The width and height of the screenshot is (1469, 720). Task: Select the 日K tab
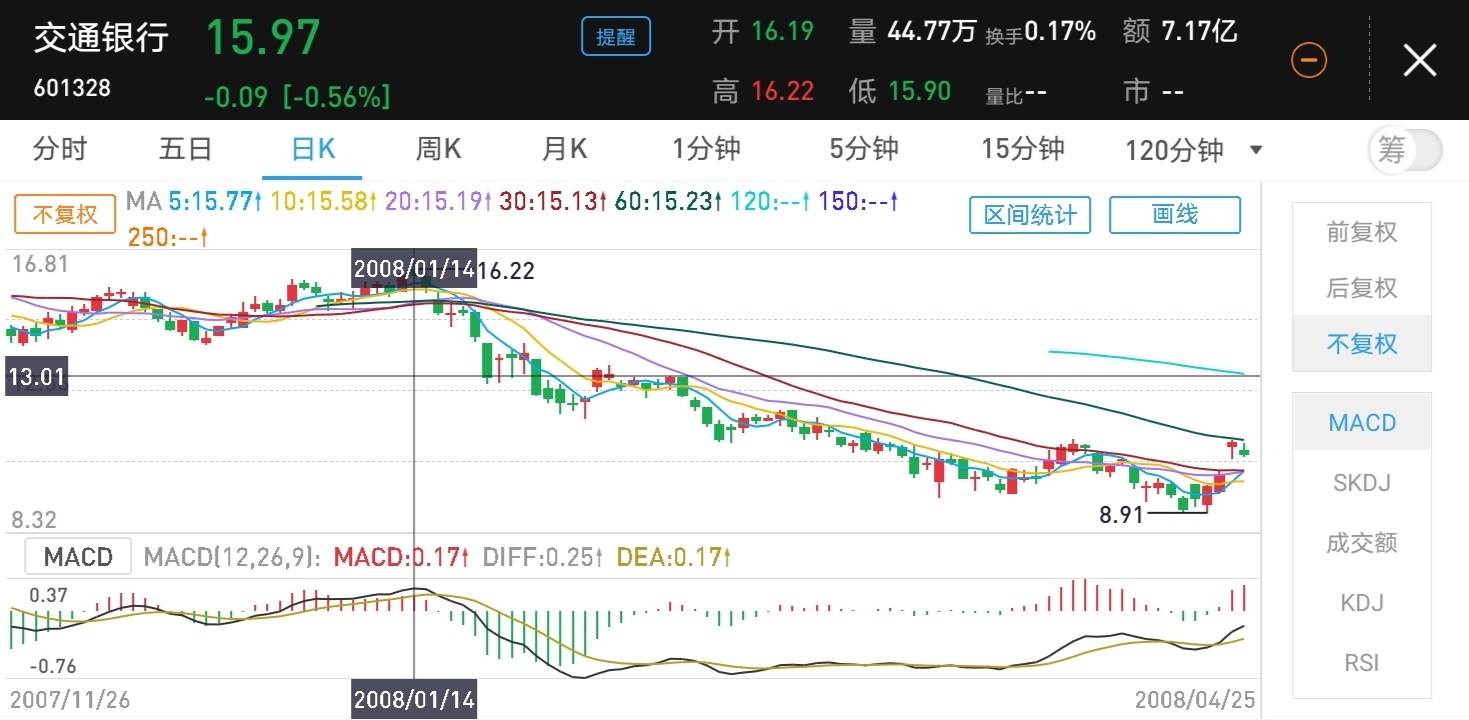click(x=313, y=150)
